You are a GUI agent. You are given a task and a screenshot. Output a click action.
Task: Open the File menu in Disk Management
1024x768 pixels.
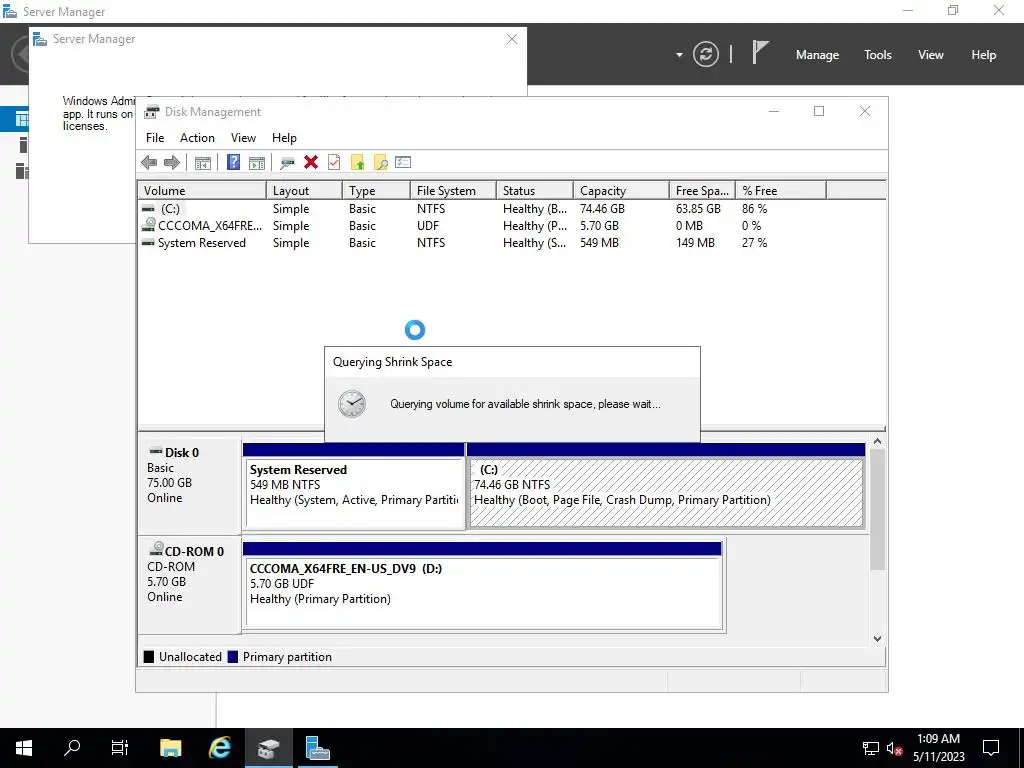[155, 138]
